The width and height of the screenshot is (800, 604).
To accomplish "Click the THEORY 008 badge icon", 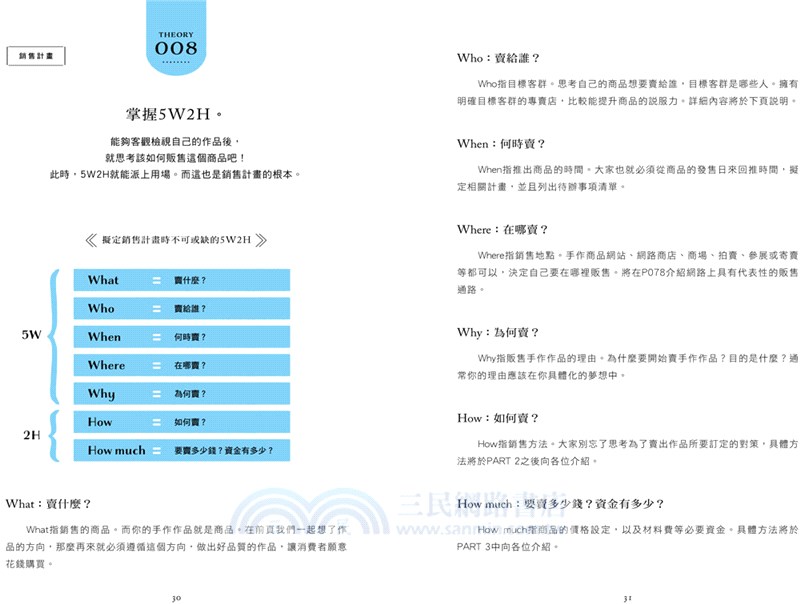I will (x=176, y=41).
